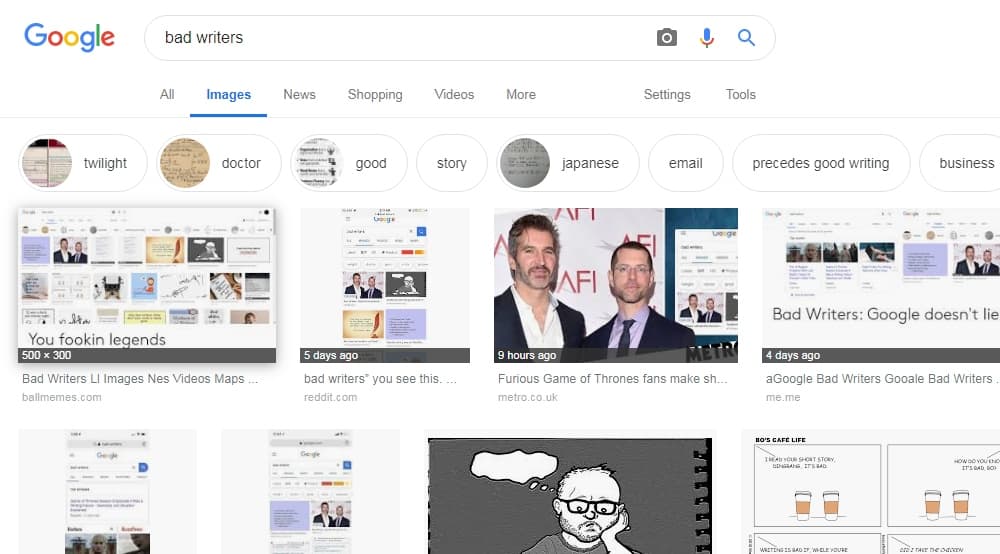
Task: Select the 'good' suggestion chip
Action: [348, 163]
